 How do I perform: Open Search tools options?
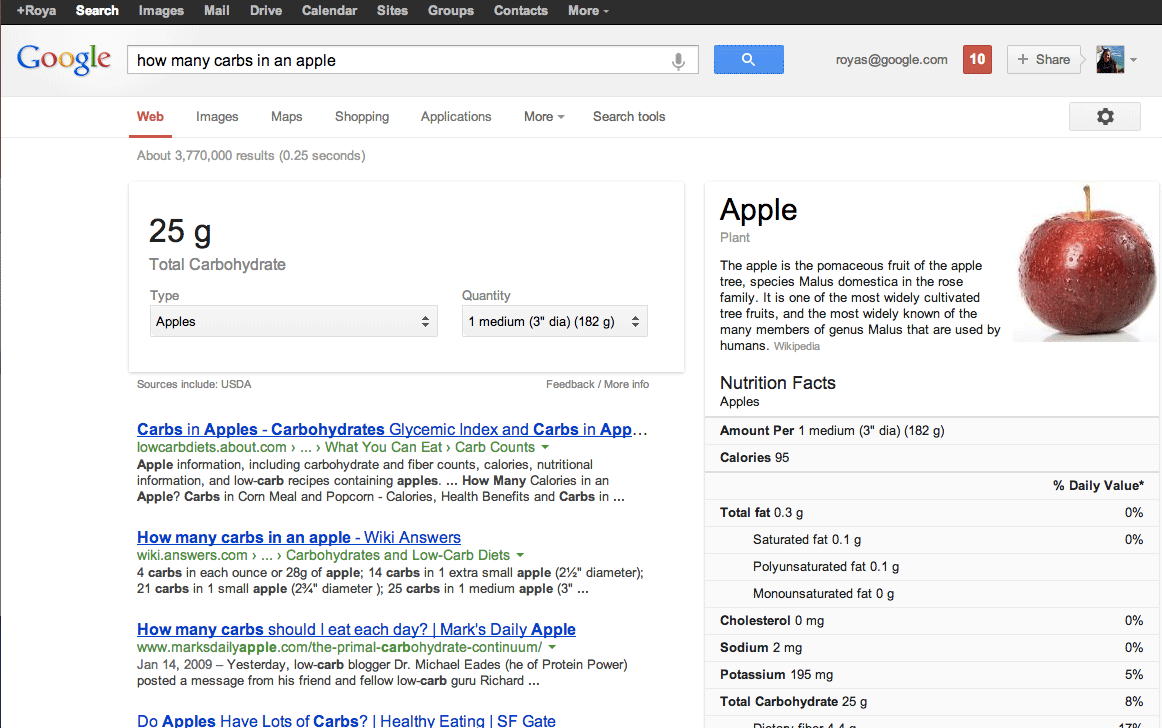[629, 117]
